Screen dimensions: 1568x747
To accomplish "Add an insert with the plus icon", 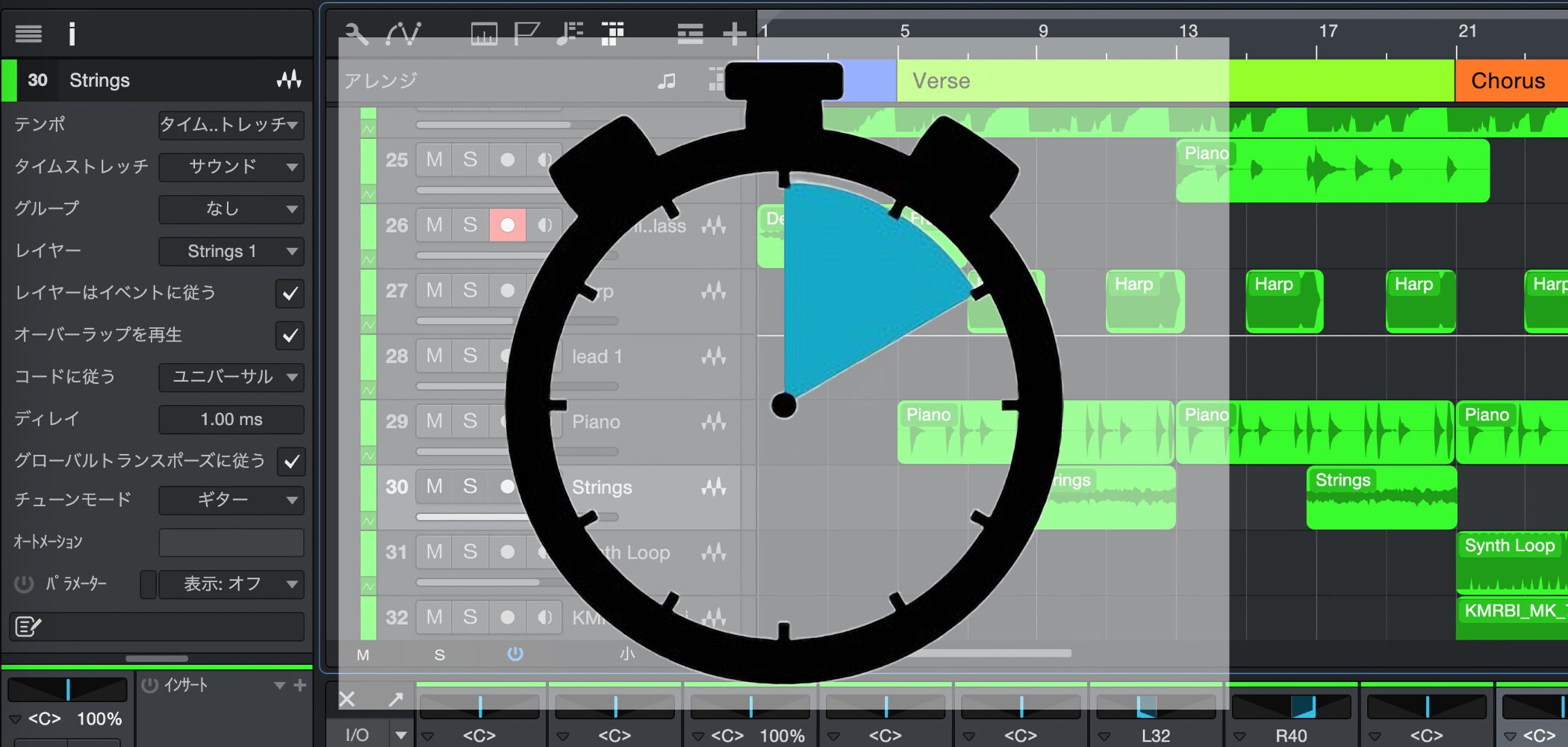I will 300,685.
